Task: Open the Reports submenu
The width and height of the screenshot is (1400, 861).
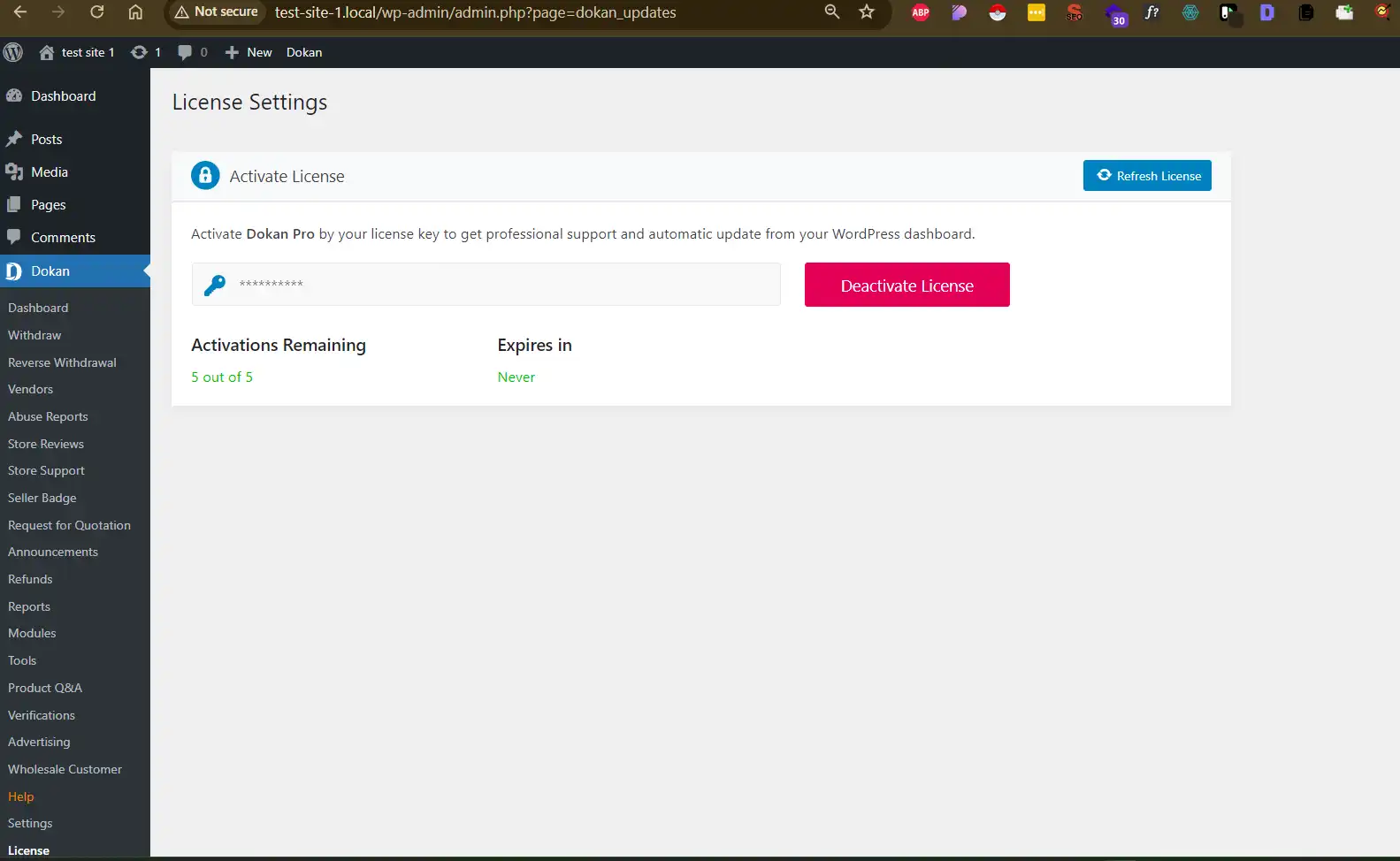Action: coord(29,606)
